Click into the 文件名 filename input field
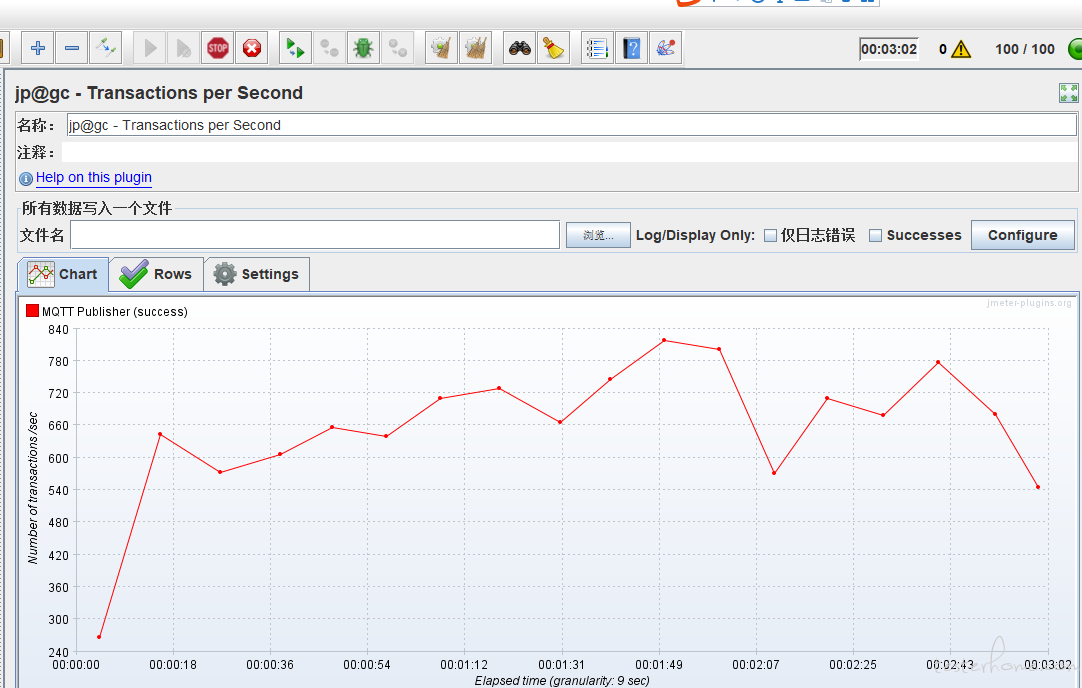 point(314,235)
